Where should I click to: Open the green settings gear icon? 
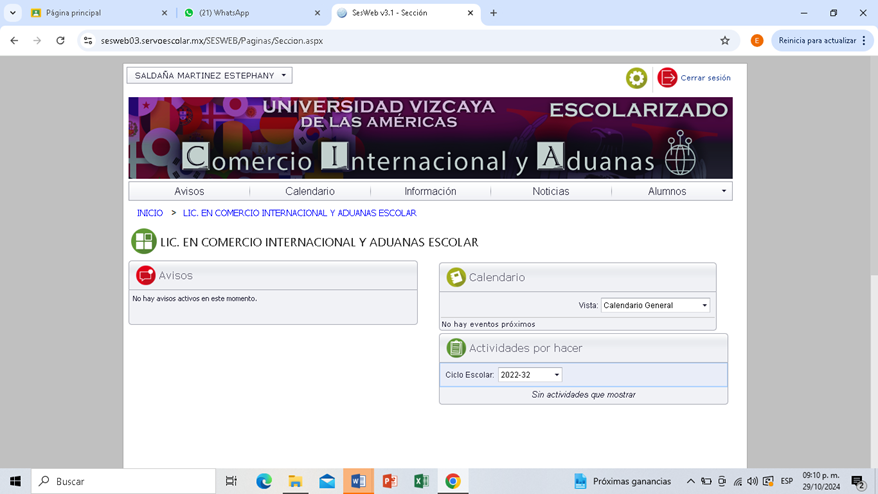pos(636,78)
